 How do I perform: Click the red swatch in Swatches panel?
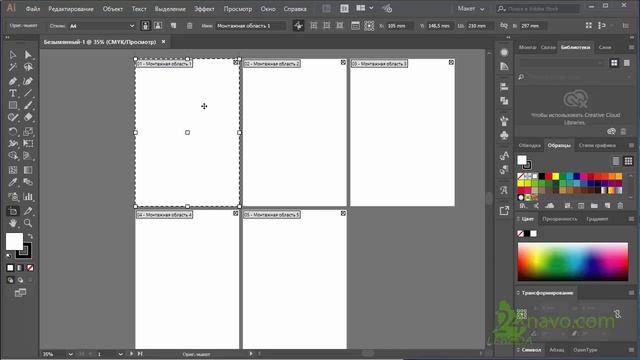pyautogui.click(x=549, y=176)
